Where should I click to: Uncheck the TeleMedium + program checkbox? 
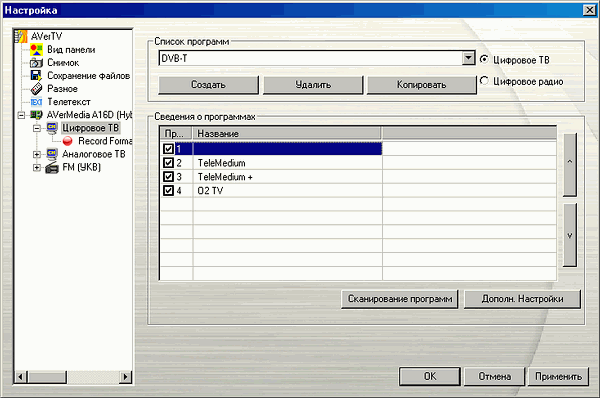(x=168, y=176)
